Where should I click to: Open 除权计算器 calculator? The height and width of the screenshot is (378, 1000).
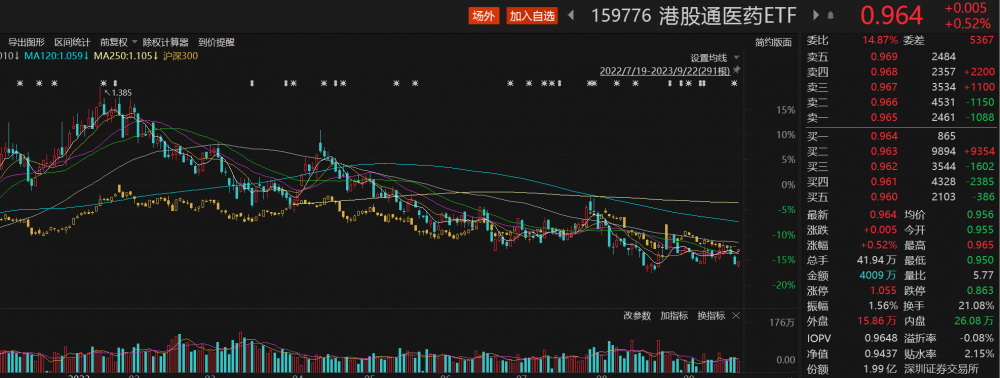pyautogui.click(x=166, y=43)
